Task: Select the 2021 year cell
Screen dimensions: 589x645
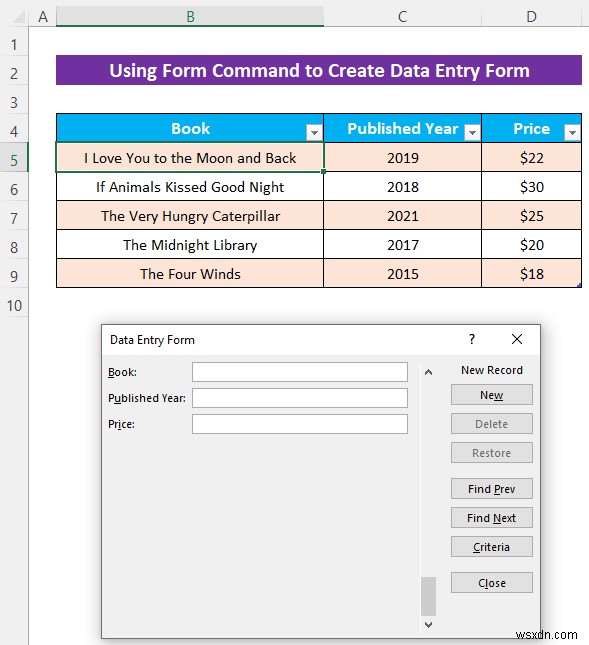Action: click(x=403, y=216)
